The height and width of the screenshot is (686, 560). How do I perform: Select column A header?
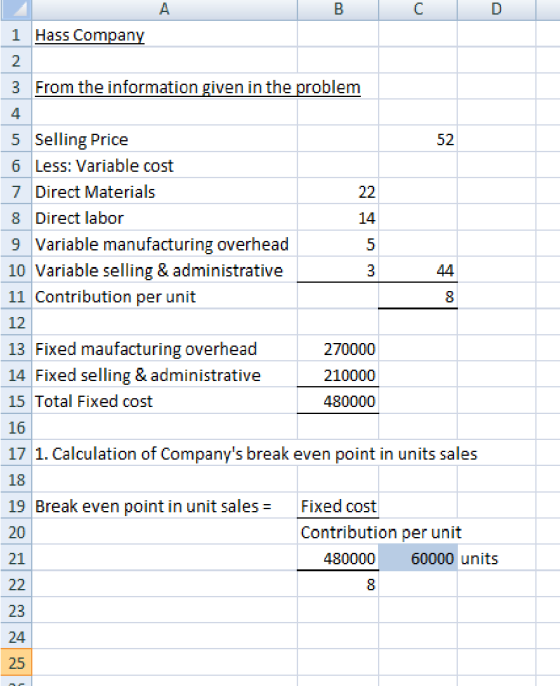(164, 10)
